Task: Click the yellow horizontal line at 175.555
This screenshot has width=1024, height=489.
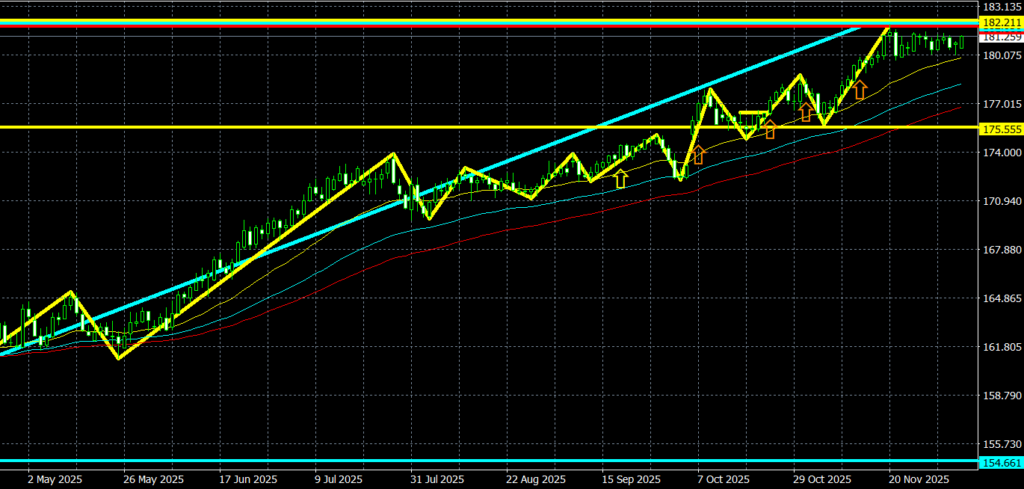Action: click(x=300, y=127)
